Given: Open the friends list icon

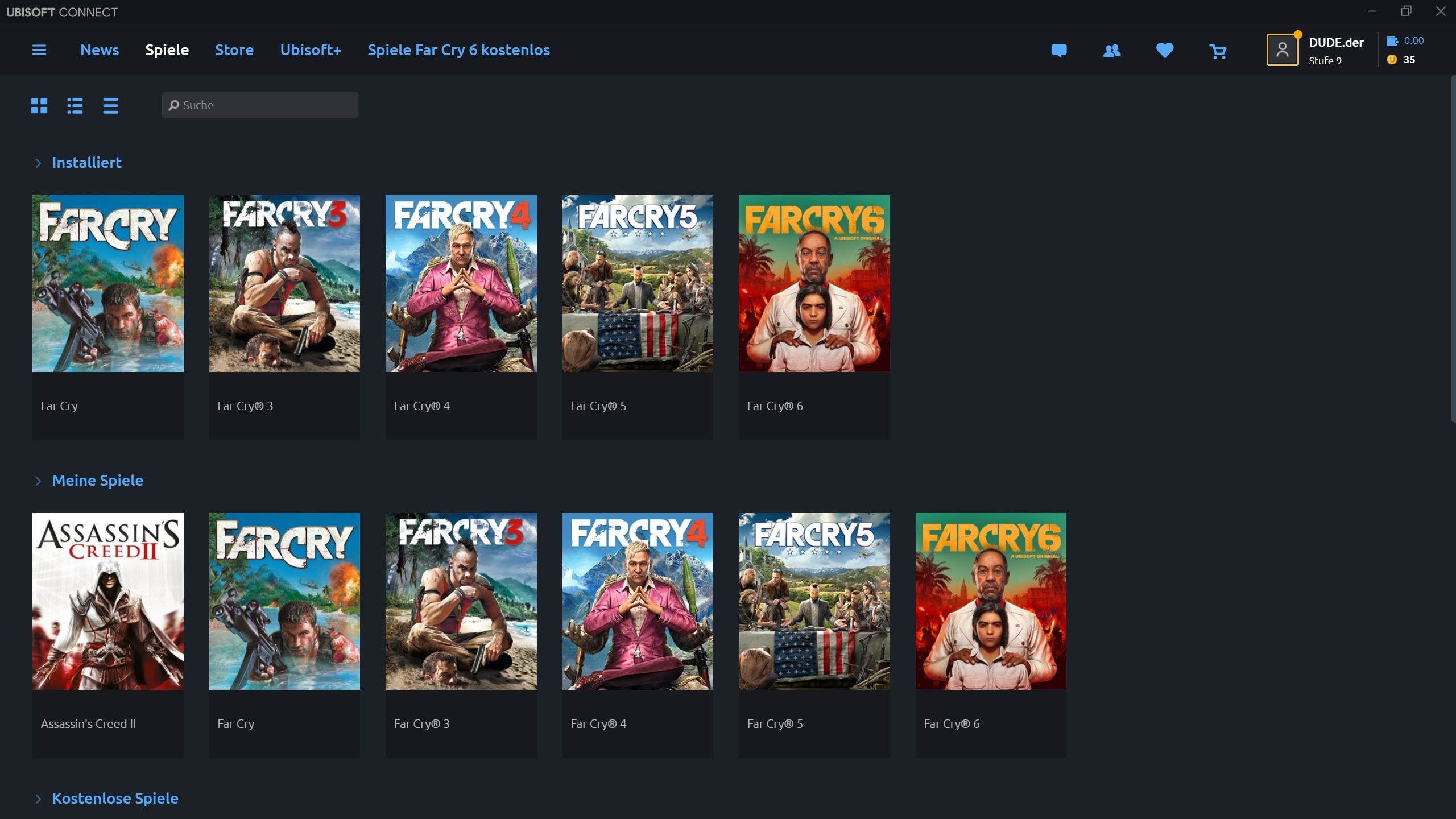Looking at the screenshot, I should 1112,51.
